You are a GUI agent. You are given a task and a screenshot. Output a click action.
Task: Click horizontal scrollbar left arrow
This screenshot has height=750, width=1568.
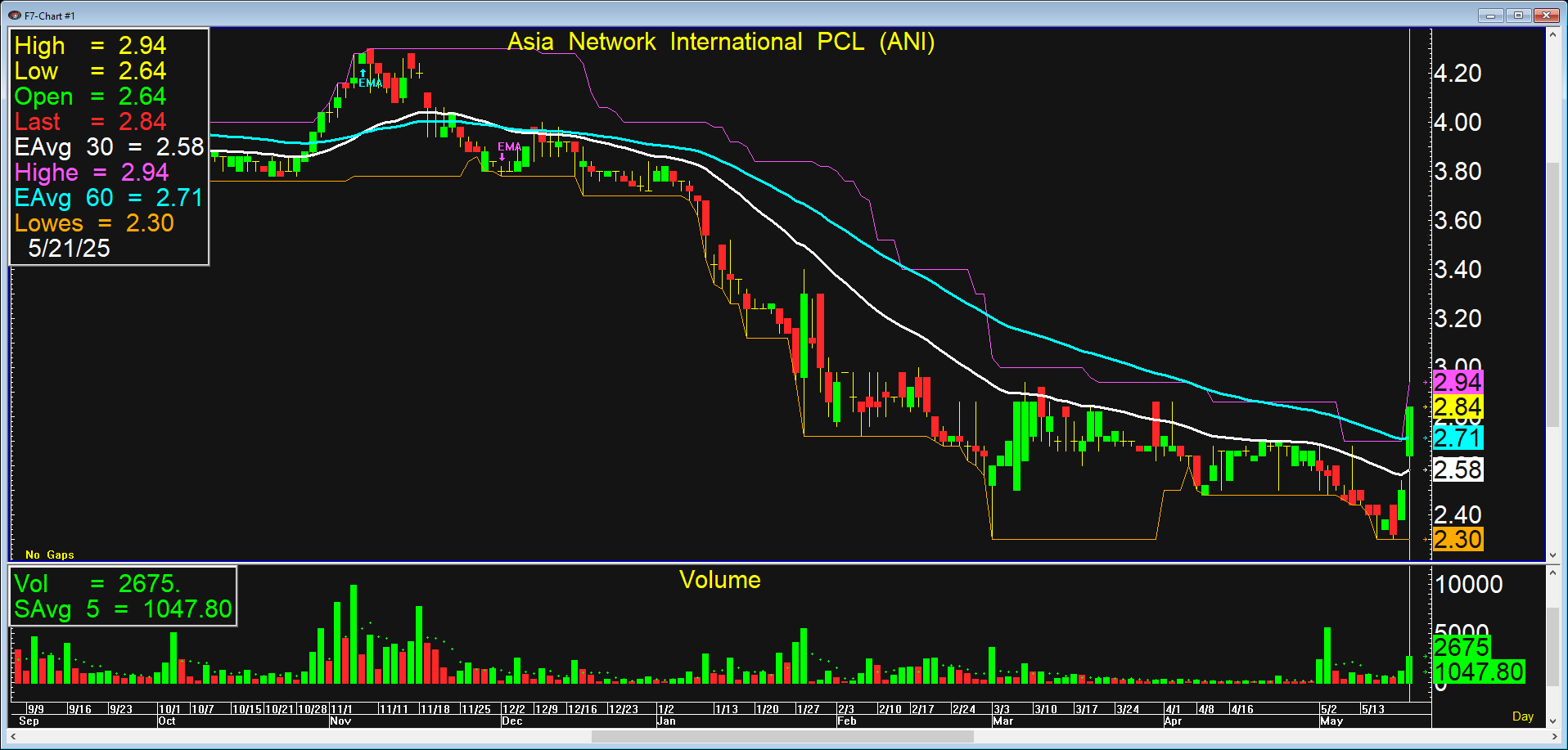14,737
